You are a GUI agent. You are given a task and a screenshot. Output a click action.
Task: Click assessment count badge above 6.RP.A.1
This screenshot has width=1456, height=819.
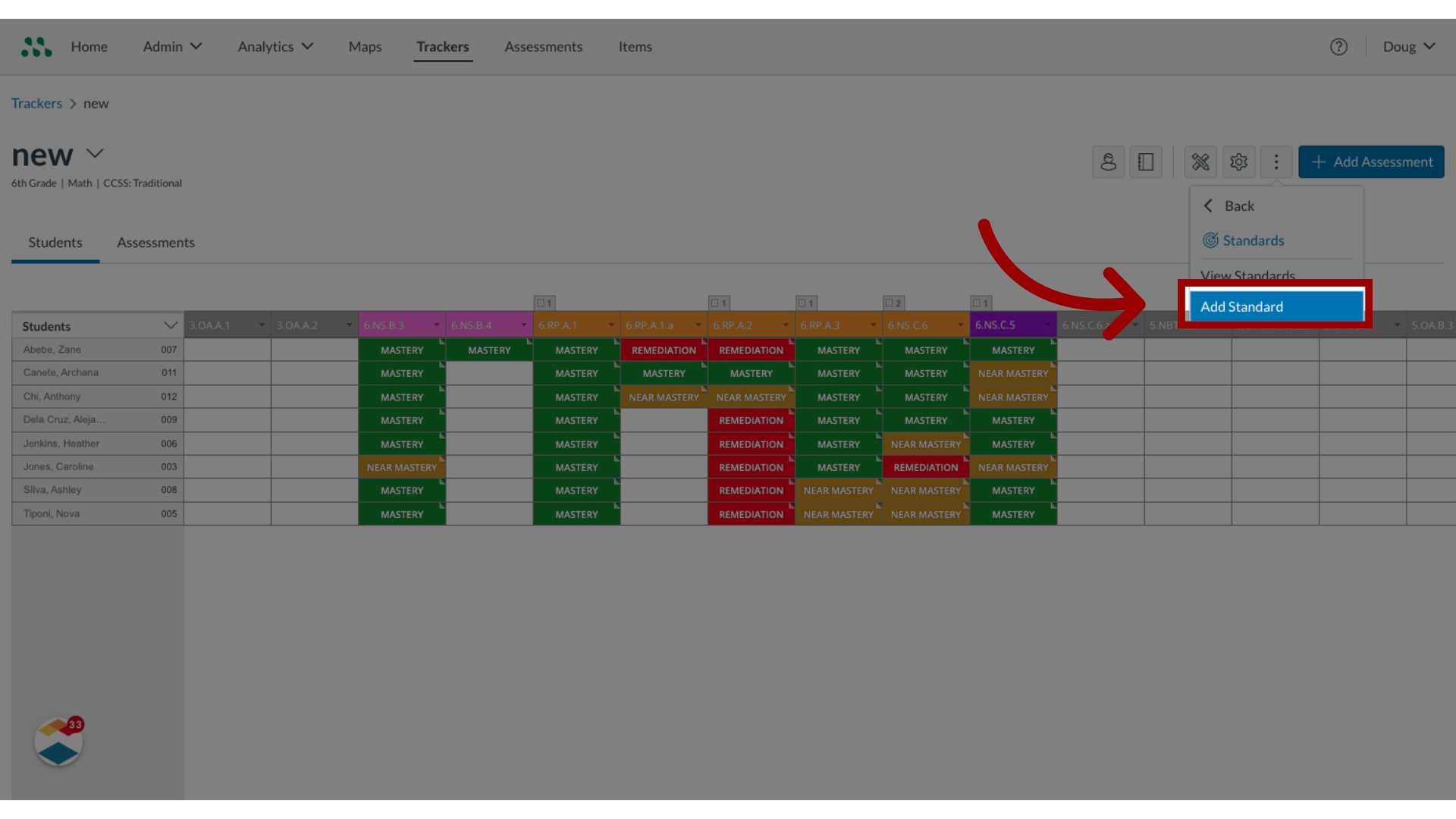(544, 303)
